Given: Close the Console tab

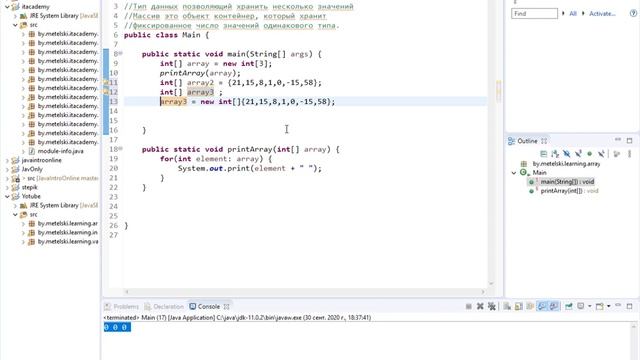Looking at the screenshot, I should [x=227, y=307].
